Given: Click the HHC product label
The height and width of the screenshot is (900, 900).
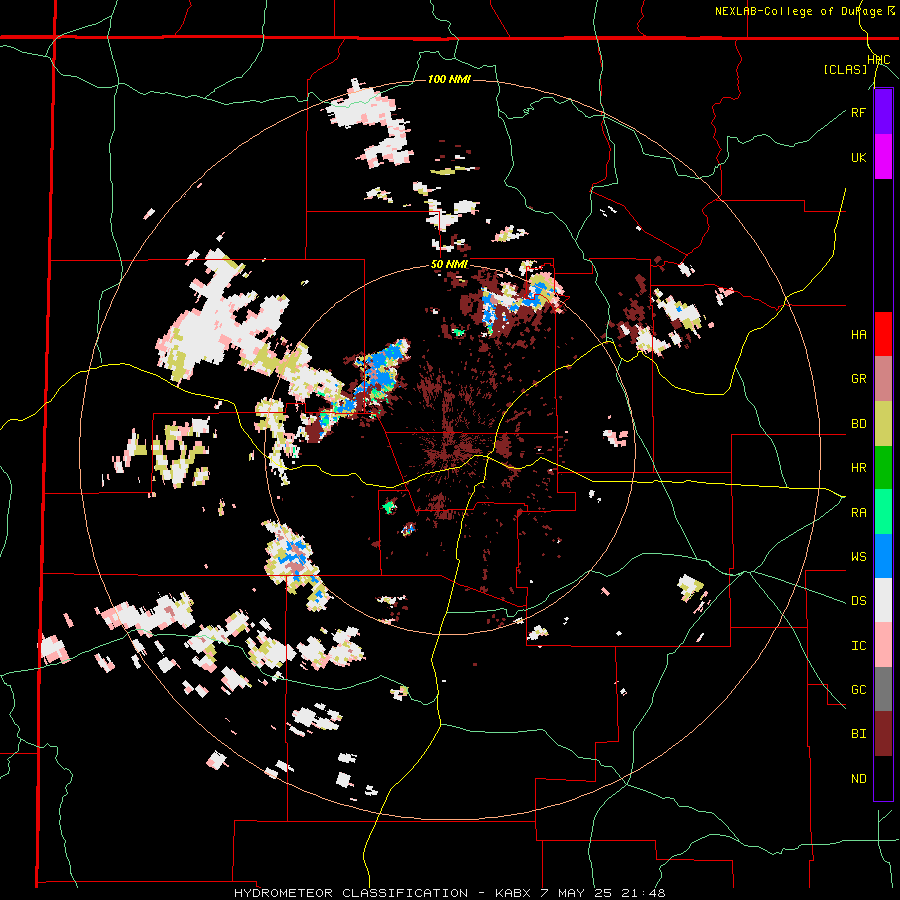Looking at the screenshot, I should point(879,60).
